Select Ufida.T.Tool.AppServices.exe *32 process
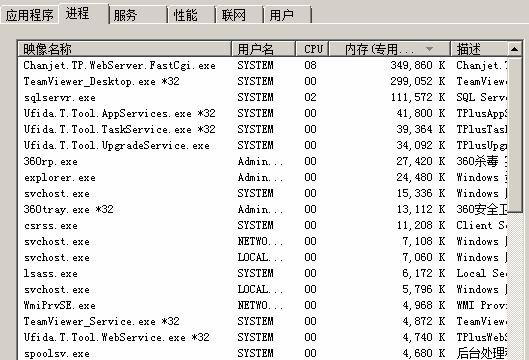 pyautogui.click(x=262, y=113)
